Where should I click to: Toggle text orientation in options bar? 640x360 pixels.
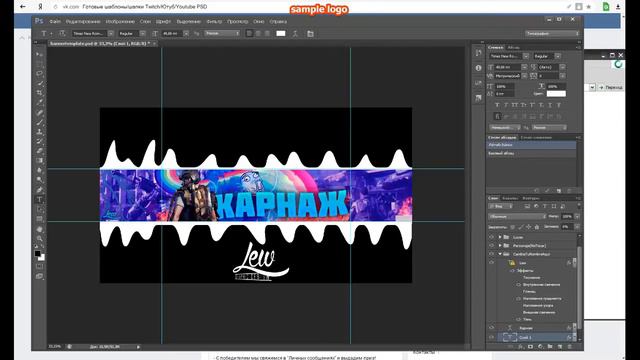click(62, 33)
